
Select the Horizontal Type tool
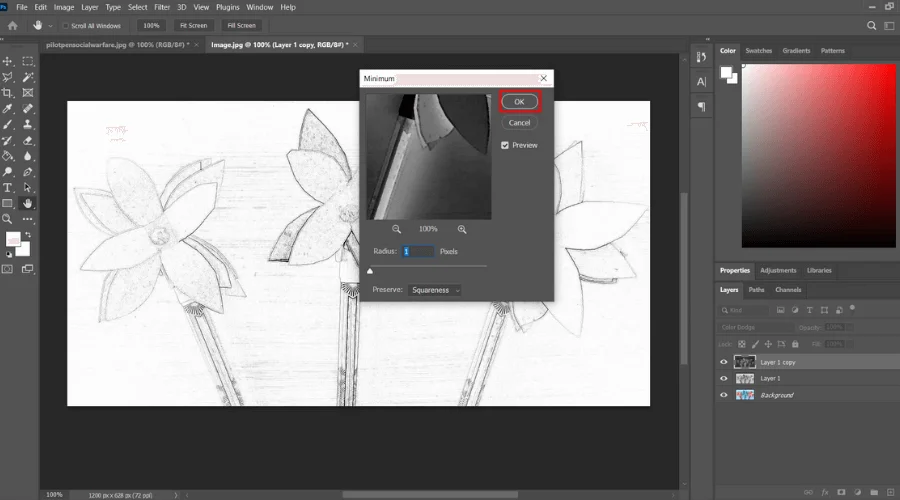(7, 188)
